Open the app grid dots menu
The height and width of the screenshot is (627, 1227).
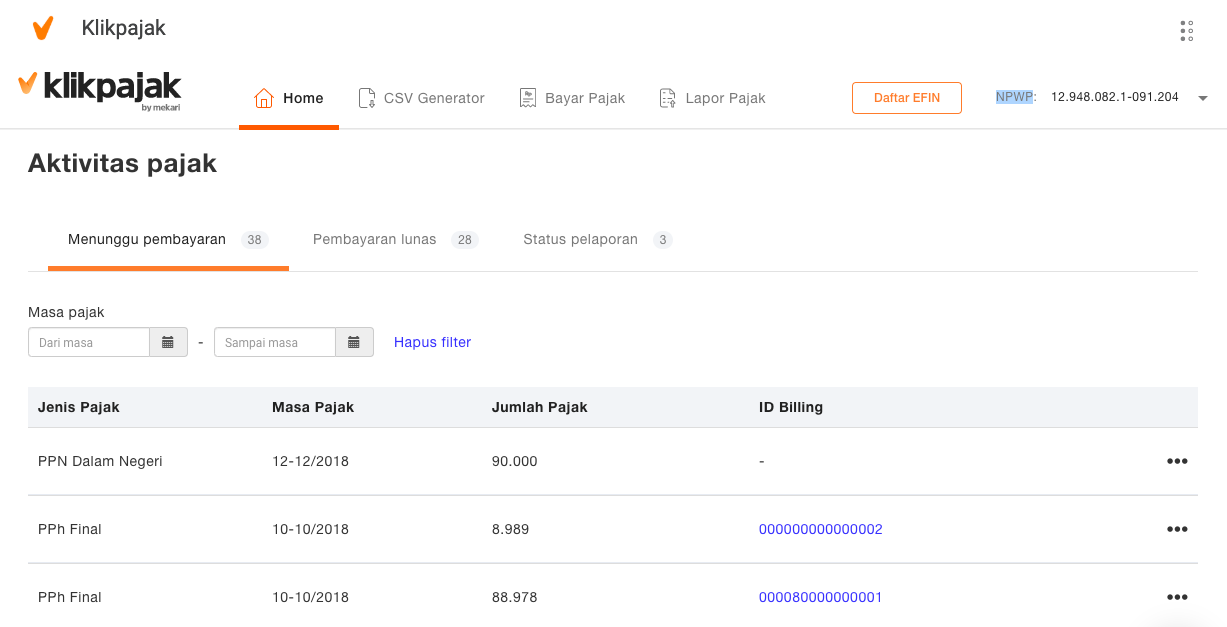click(x=1186, y=31)
